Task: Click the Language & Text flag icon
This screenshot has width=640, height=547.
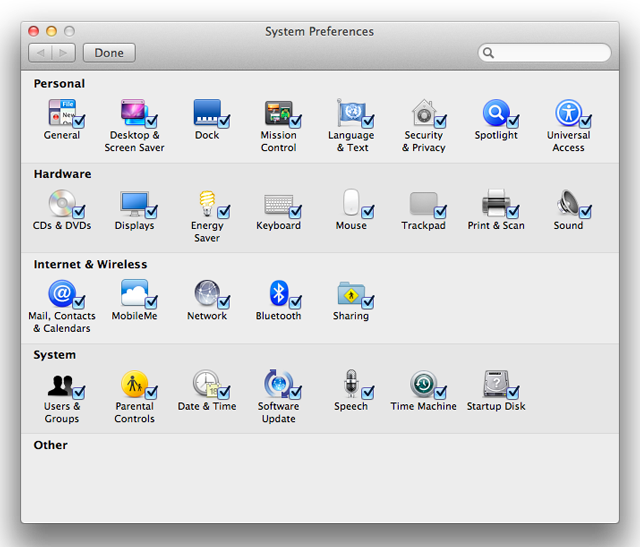Action: [351, 112]
